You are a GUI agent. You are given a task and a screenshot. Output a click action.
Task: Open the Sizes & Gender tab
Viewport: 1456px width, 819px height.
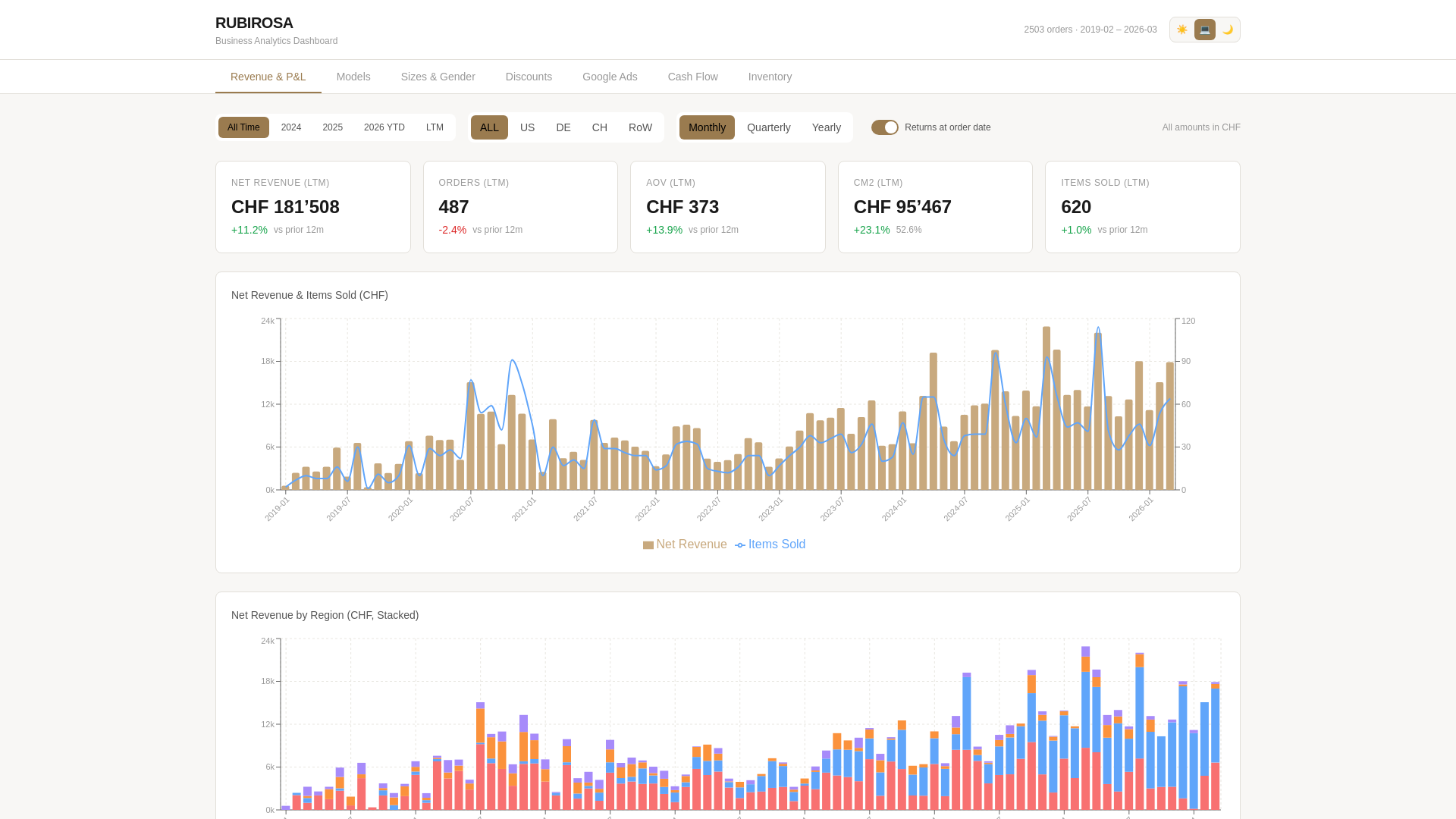point(438,77)
